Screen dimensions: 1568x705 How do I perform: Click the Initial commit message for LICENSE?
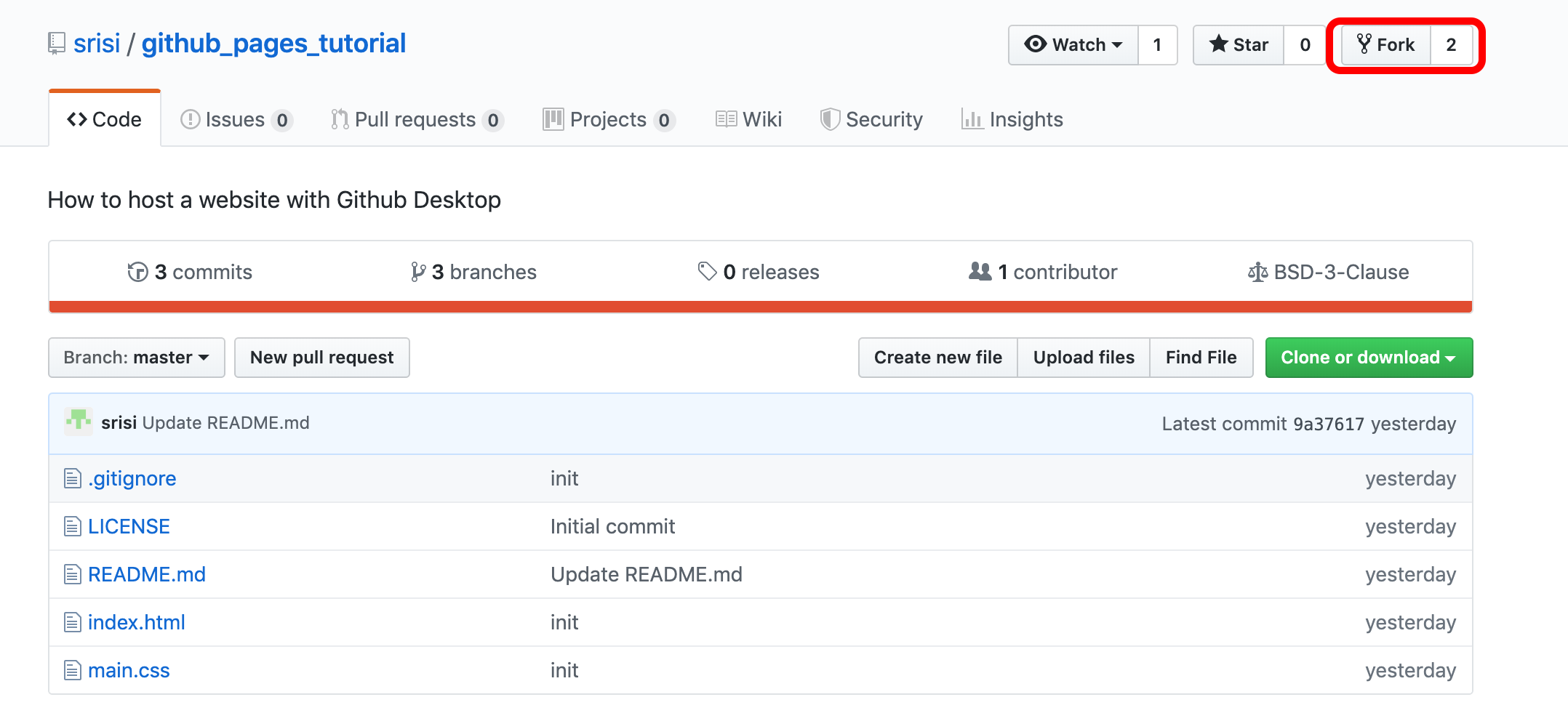click(x=612, y=526)
